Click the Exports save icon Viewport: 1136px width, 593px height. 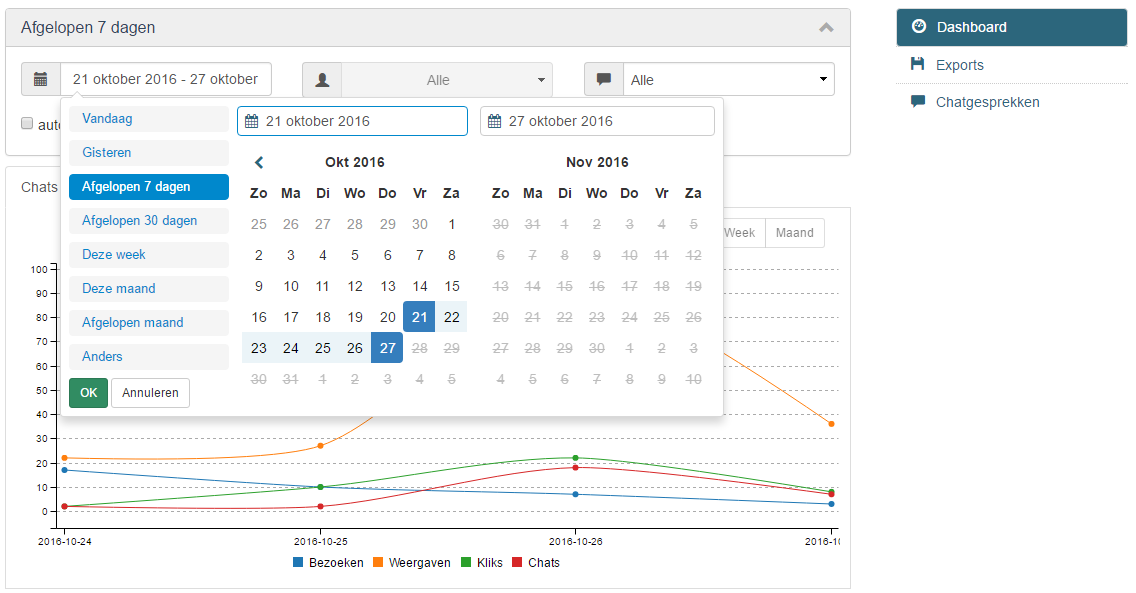(918, 65)
